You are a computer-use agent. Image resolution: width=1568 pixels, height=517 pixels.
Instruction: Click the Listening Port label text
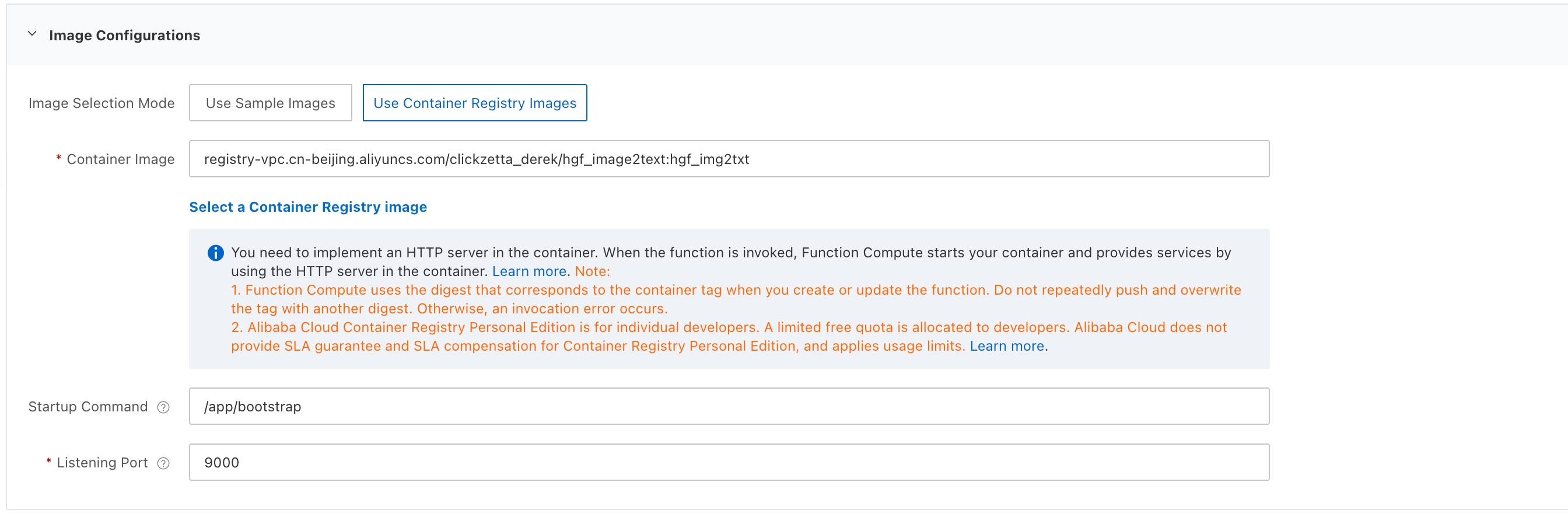[101, 462]
